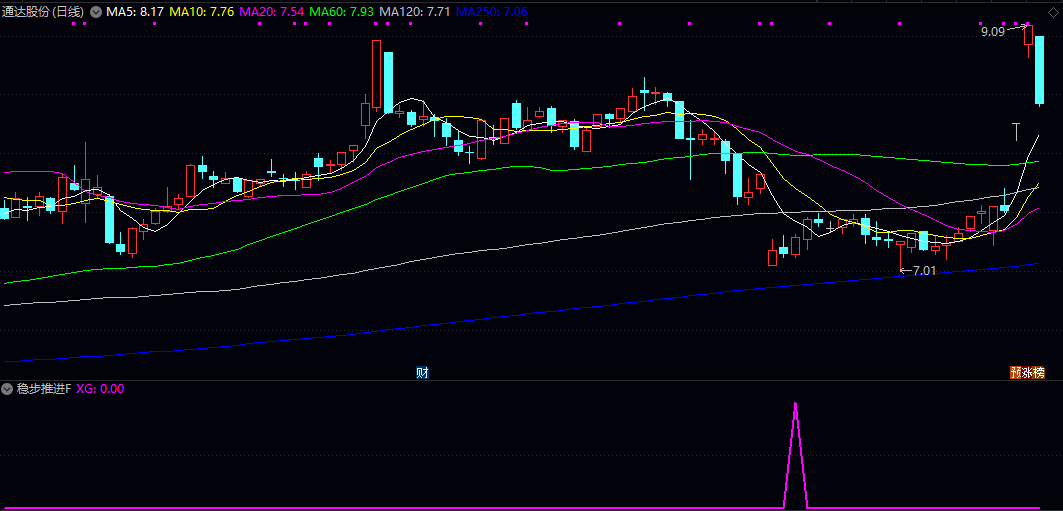Click the tallest red candlestick at 9.09
Viewport: 1063px width, 511px height.
click(1028, 35)
